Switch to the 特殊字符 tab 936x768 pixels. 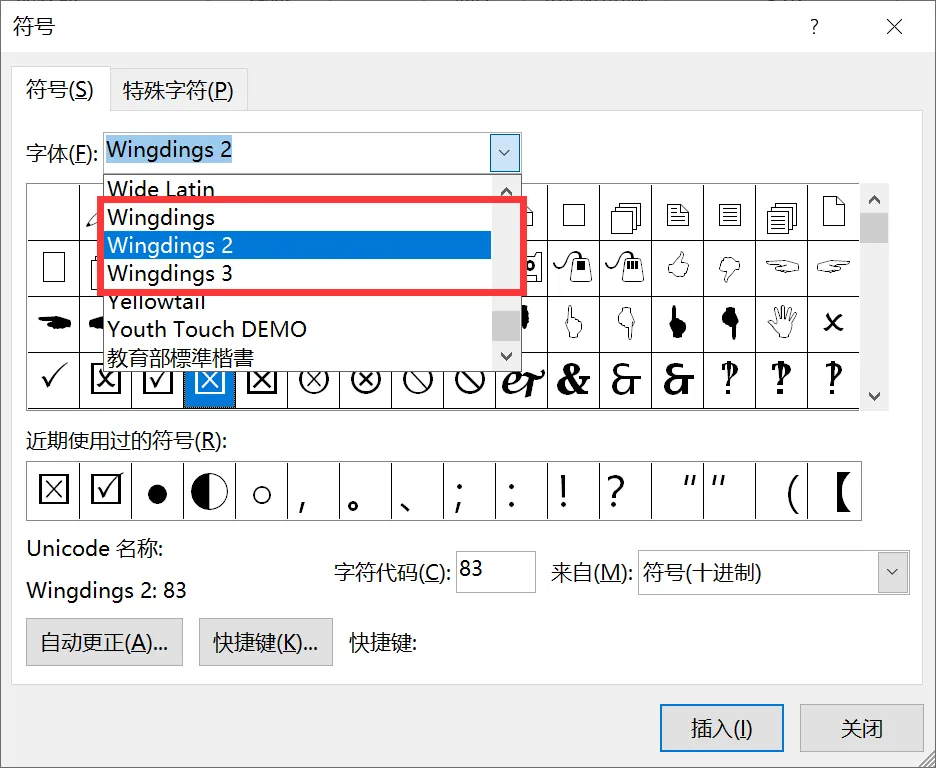(x=178, y=91)
